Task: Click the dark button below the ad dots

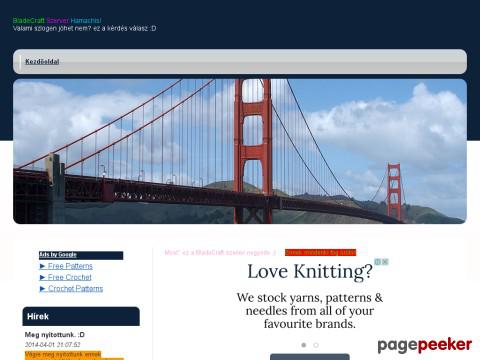Action: coord(310,357)
